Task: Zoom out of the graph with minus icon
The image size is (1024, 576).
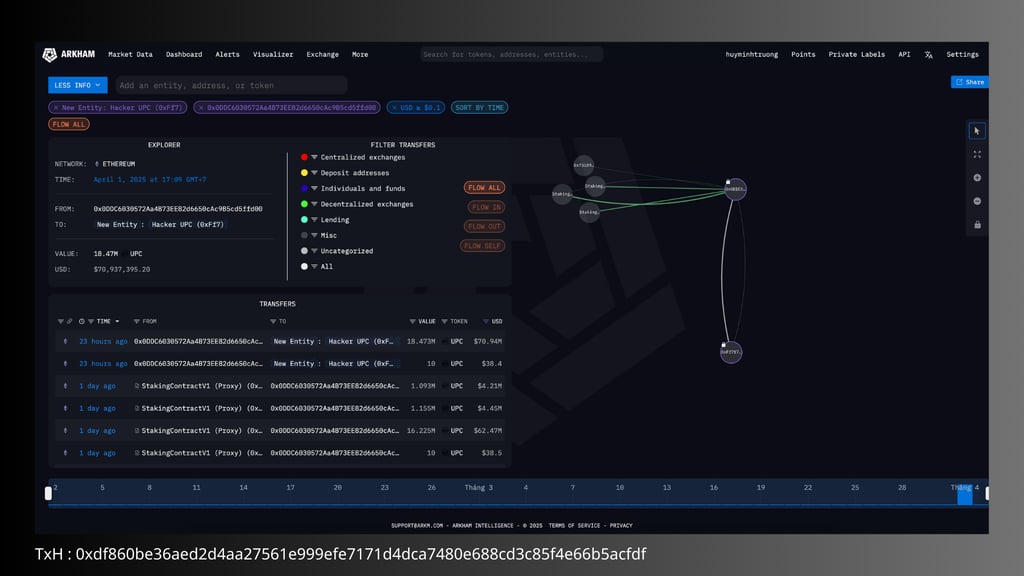Action: (x=977, y=201)
